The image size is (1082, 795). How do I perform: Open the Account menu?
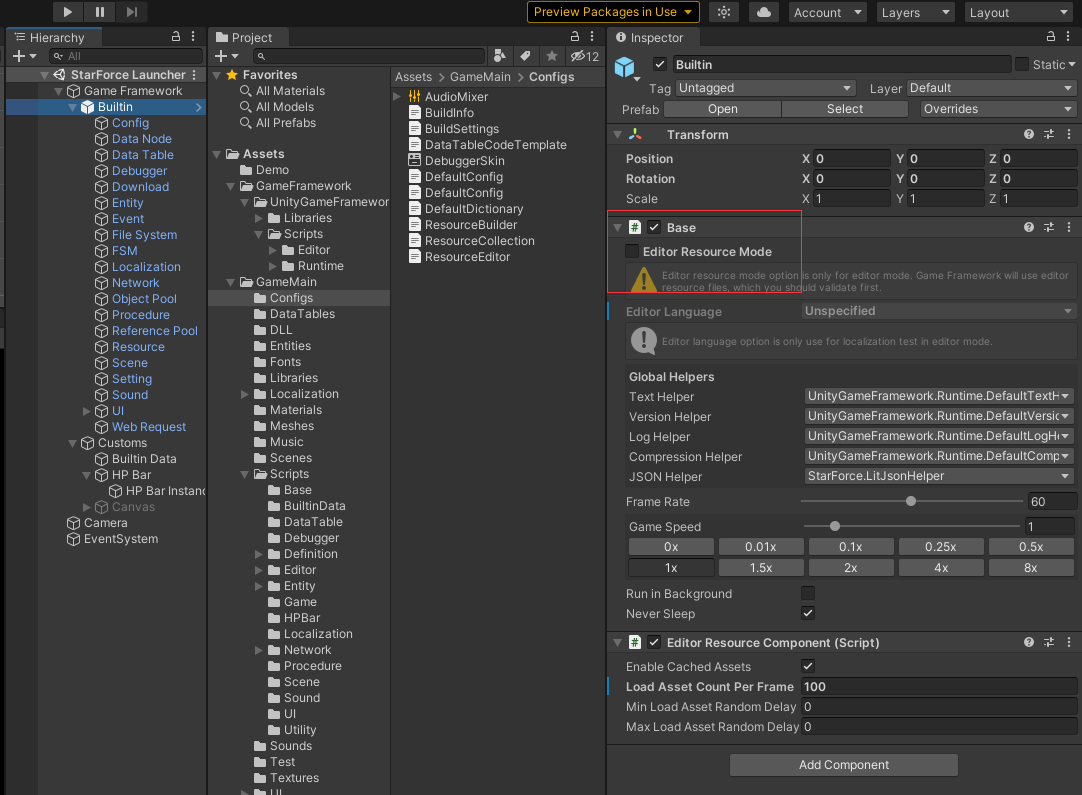click(x=827, y=12)
